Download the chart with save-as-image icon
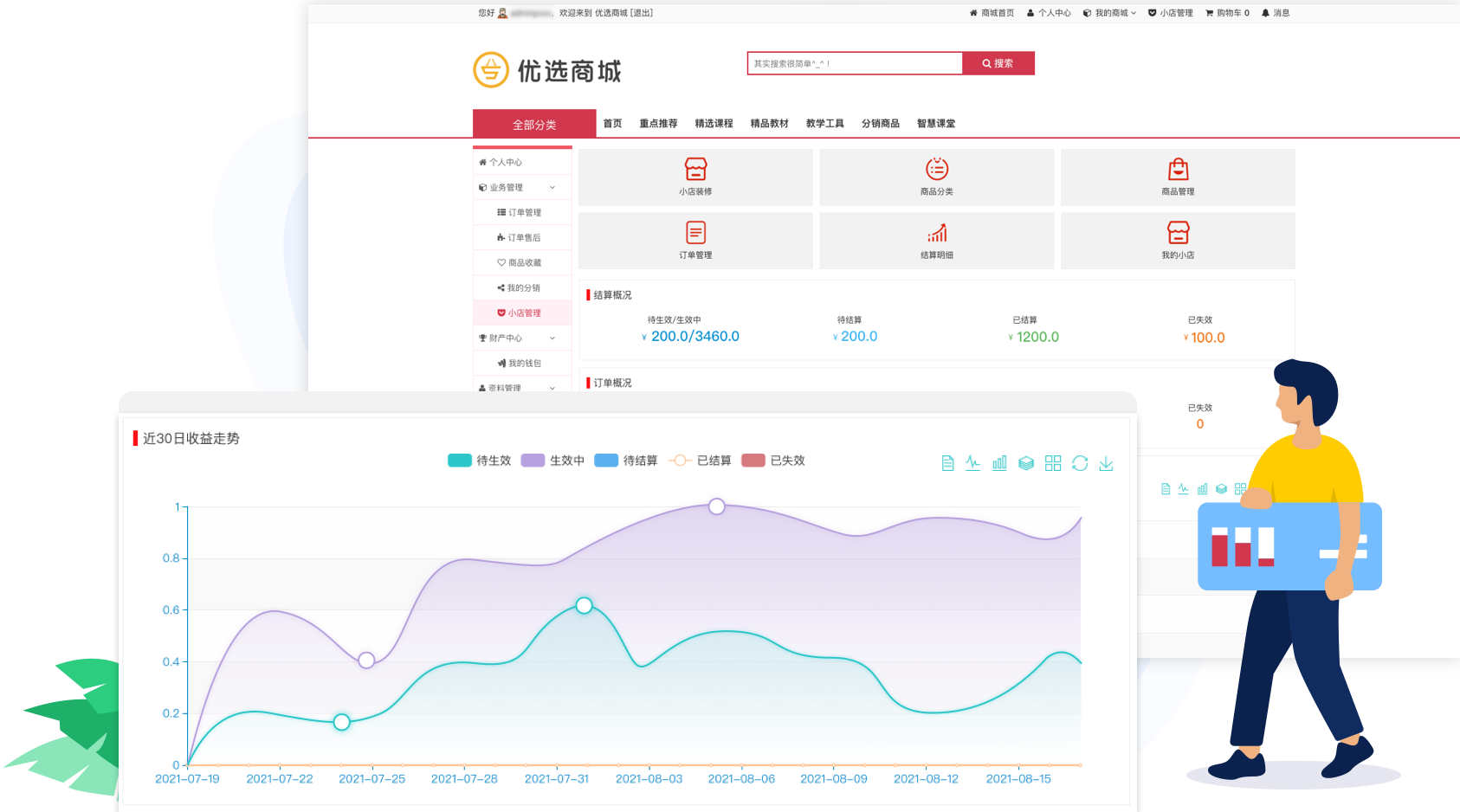 (1107, 463)
